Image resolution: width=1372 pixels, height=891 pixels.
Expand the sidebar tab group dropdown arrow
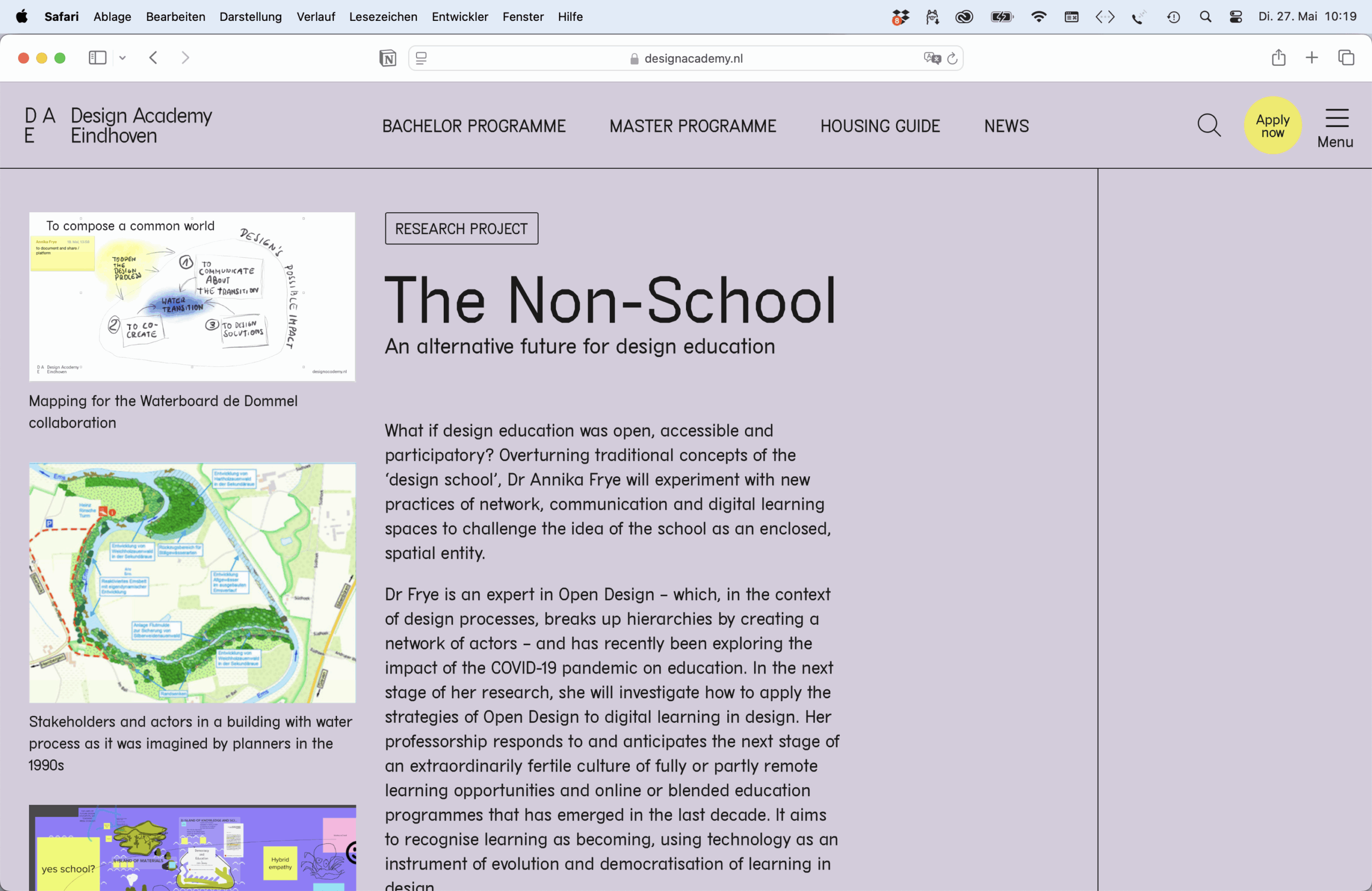(122, 58)
